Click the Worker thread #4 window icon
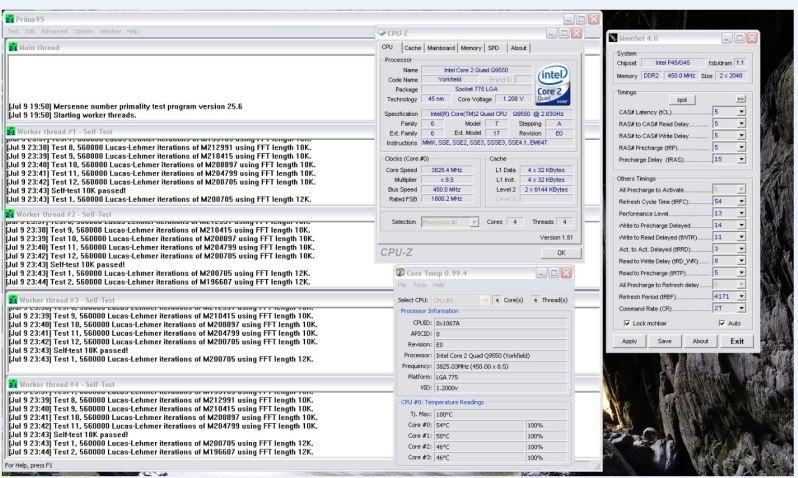The width and height of the screenshot is (798, 478). pyautogui.click(x=13, y=384)
